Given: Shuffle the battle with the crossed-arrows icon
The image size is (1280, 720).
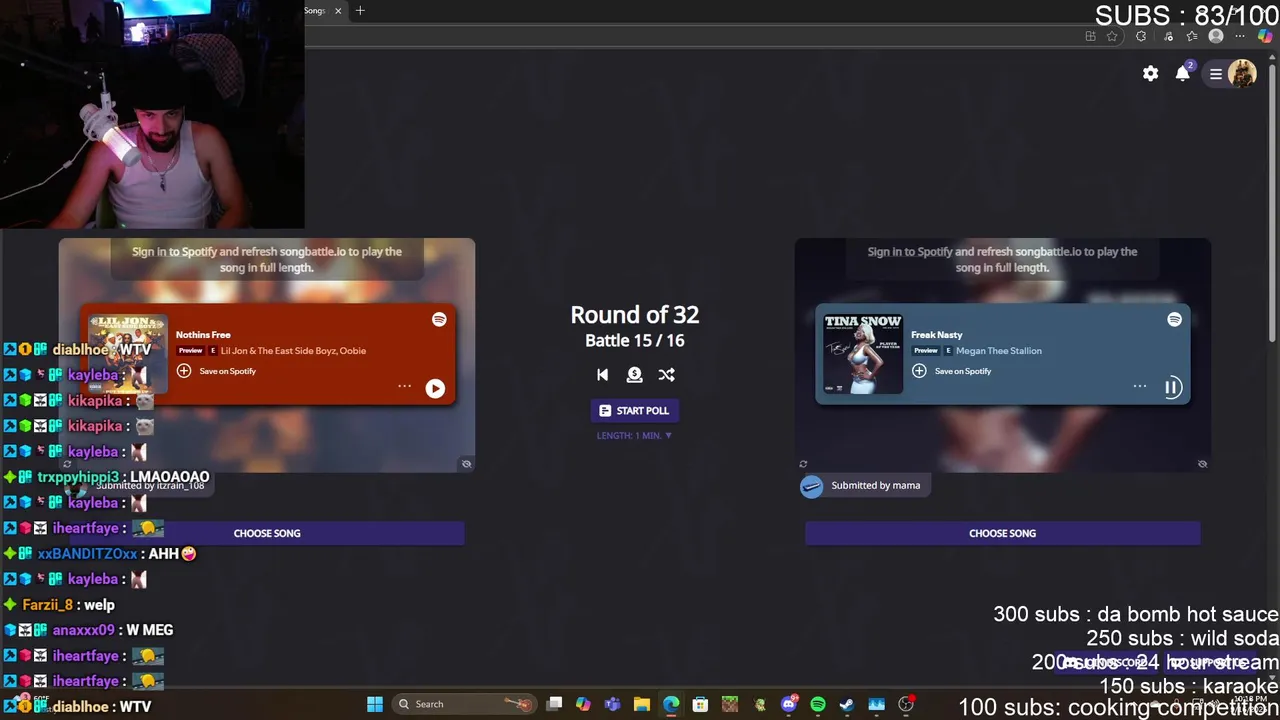Looking at the screenshot, I should click(667, 375).
